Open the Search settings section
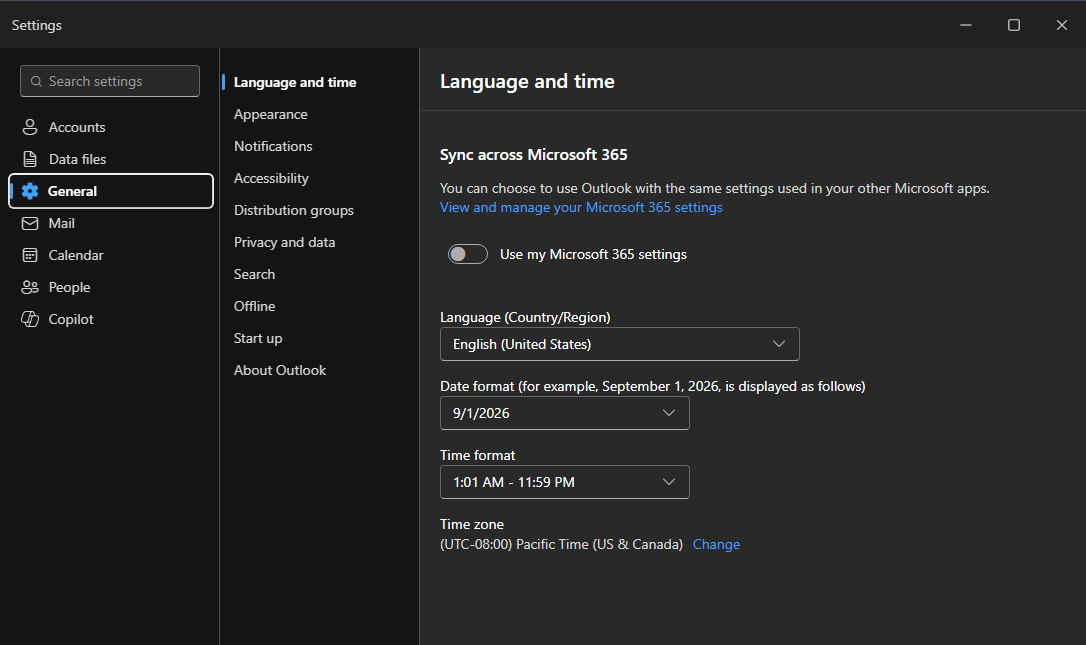Screen dimensions: 1086x645 [254, 274]
